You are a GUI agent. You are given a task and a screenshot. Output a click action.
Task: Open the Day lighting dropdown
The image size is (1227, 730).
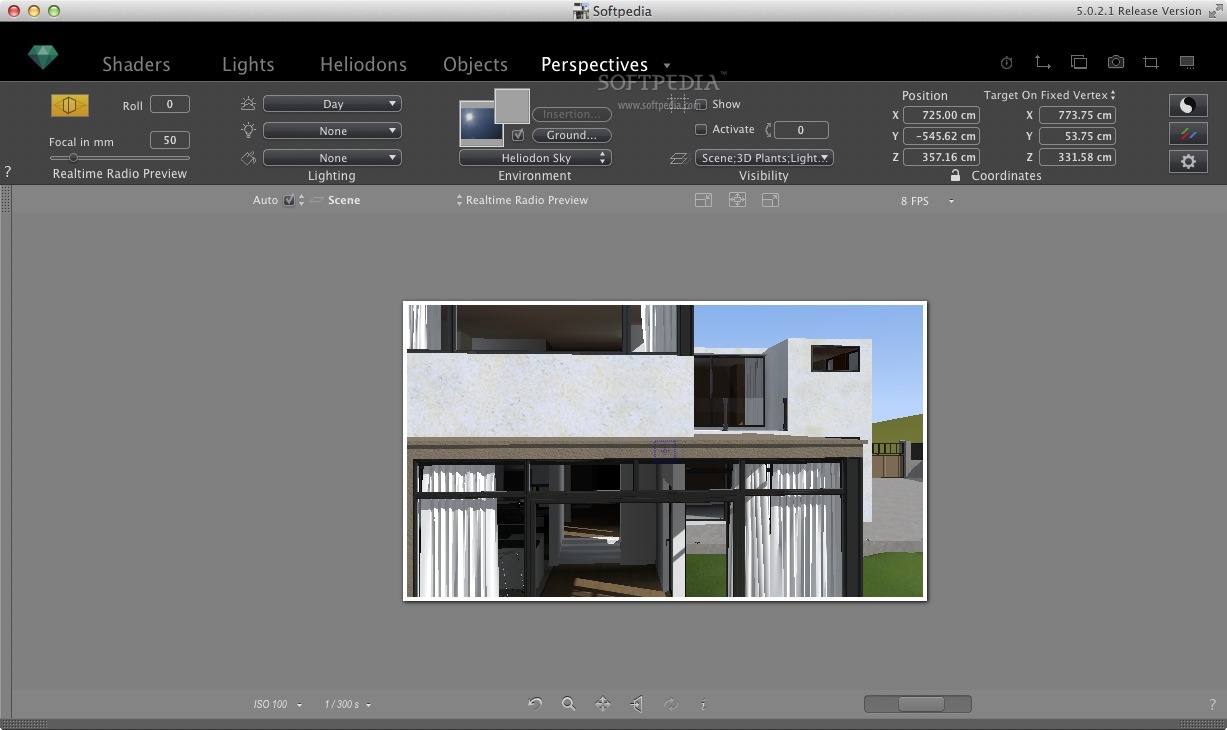click(x=332, y=104)
